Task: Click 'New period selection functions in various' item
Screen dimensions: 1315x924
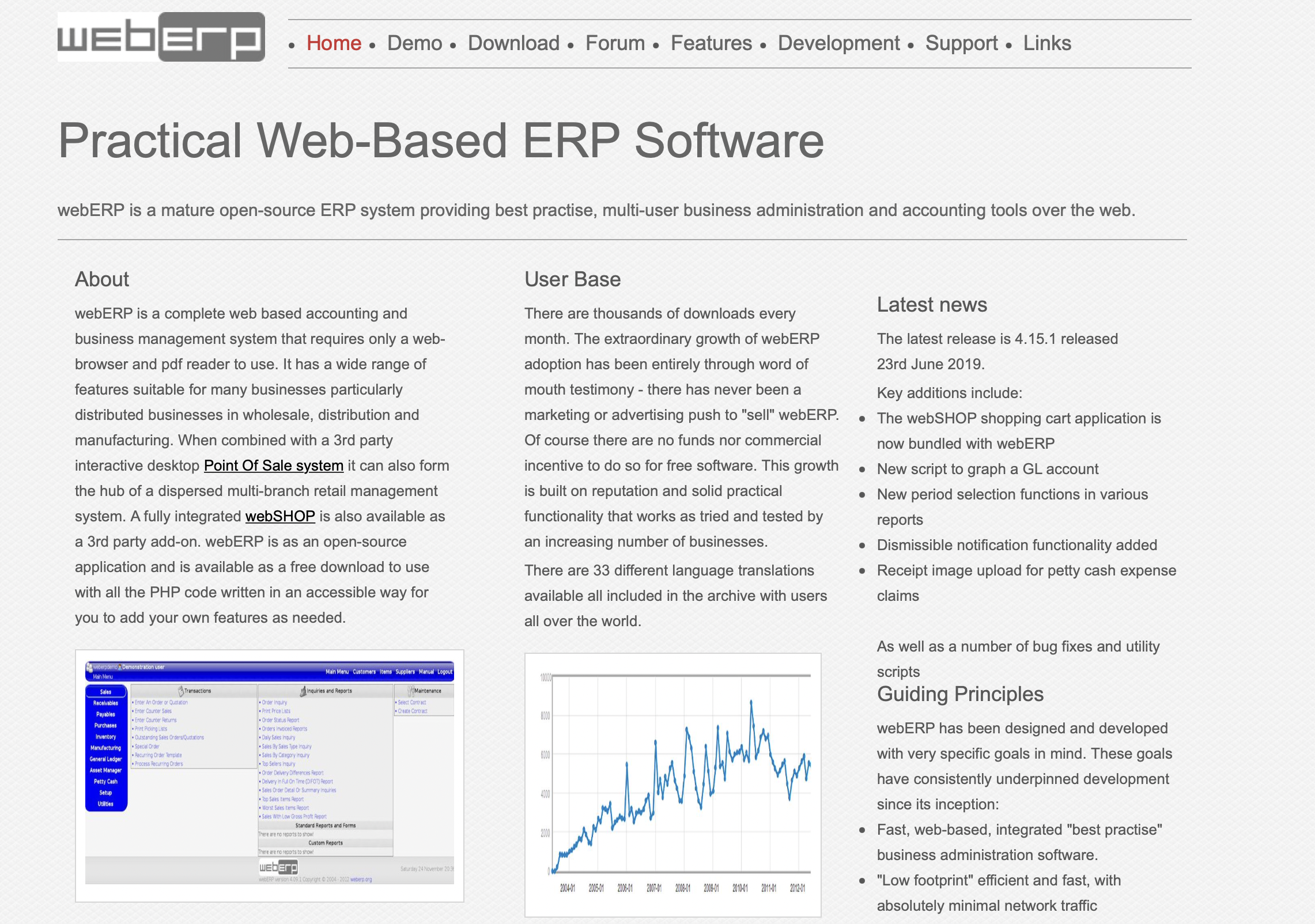Action: [x=1012, y=507]
